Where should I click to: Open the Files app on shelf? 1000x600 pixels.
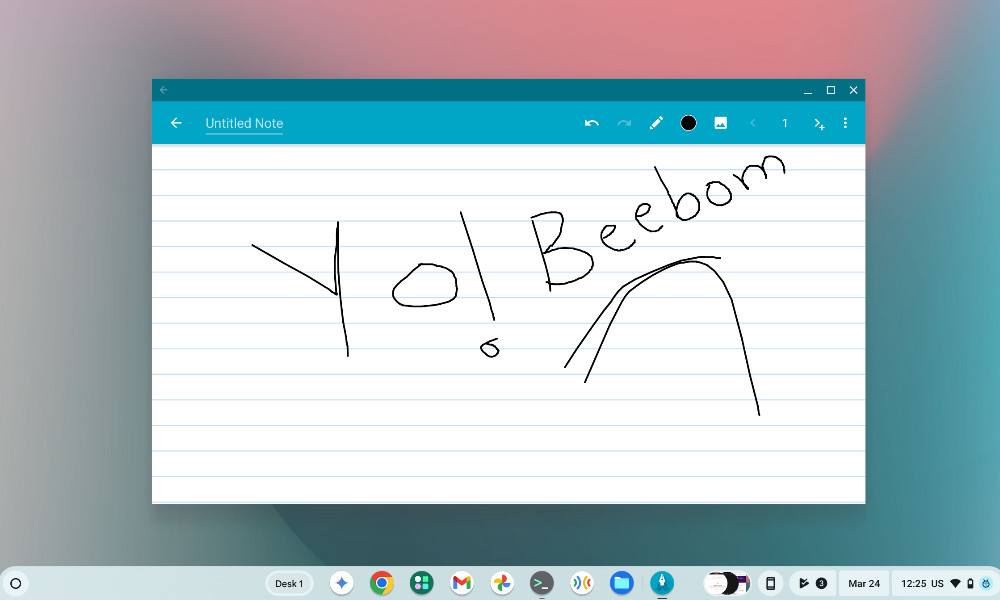[621, 583]
